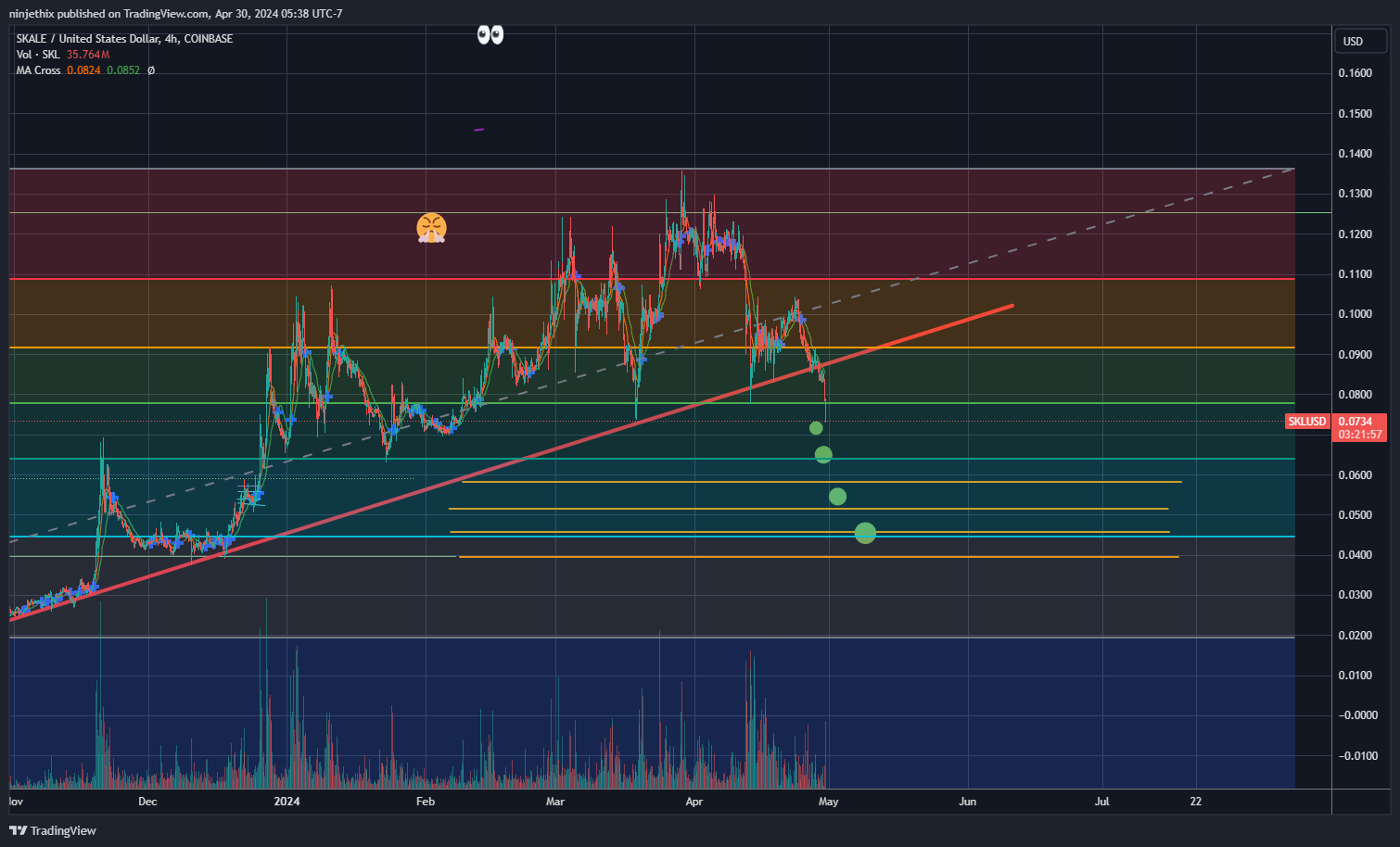This screenshot has height=847, width=1400.
Task: Click the 0.0800 price axis label
Action: (1355, 395)
